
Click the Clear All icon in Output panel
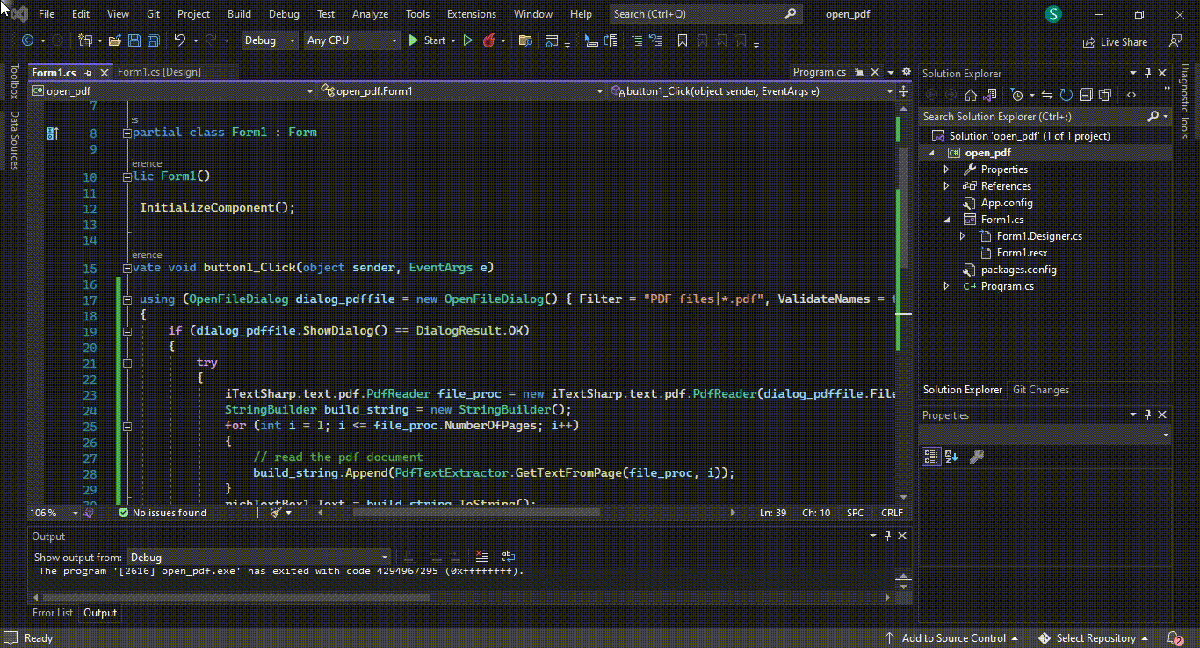482,557
